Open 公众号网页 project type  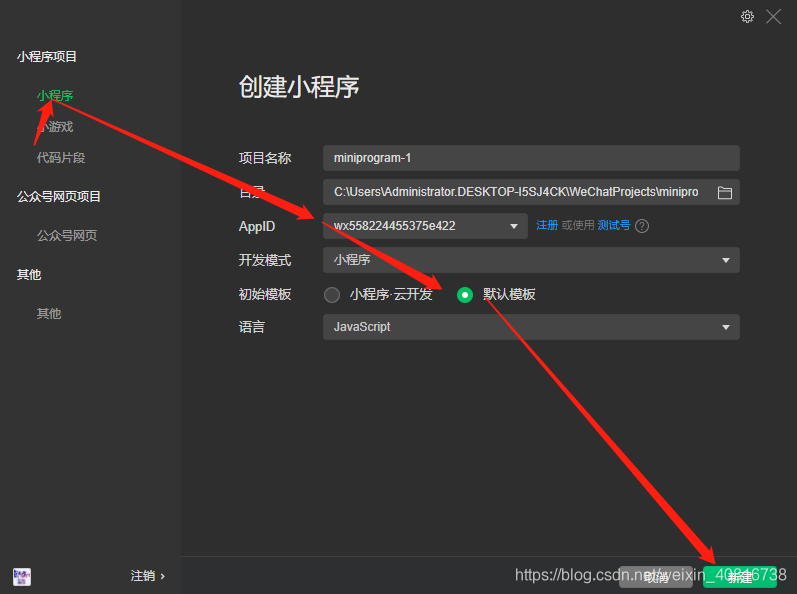pyautogui.click(x=67, y=235)
